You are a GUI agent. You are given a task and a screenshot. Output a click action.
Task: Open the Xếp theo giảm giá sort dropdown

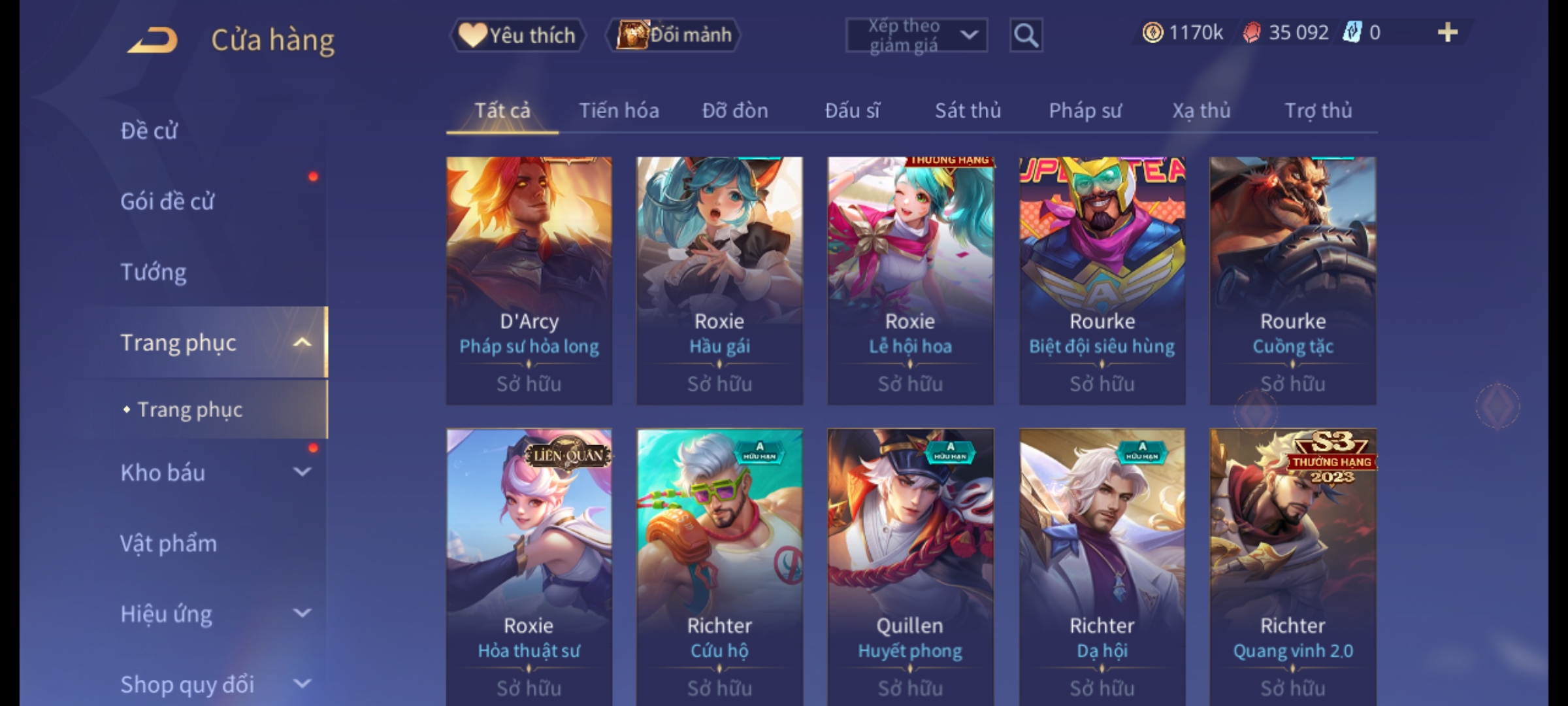click(x=916, y=35)
